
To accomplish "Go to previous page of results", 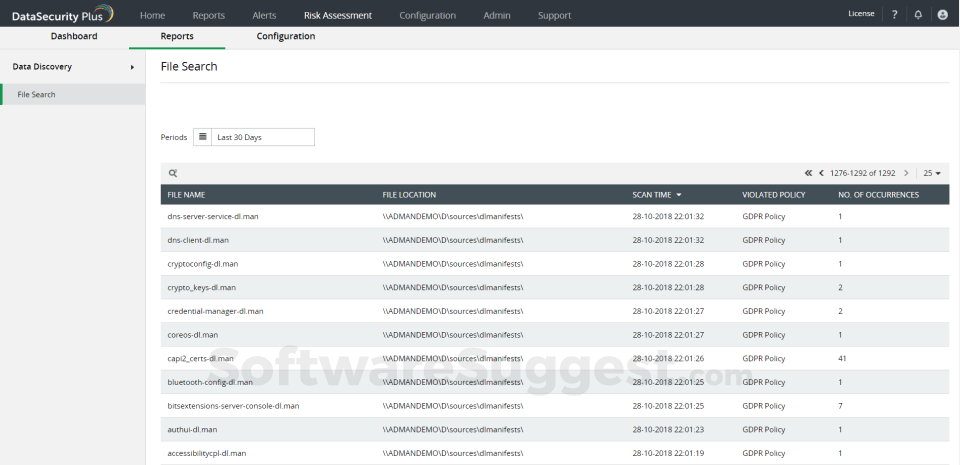I will (x=821, y=173).
